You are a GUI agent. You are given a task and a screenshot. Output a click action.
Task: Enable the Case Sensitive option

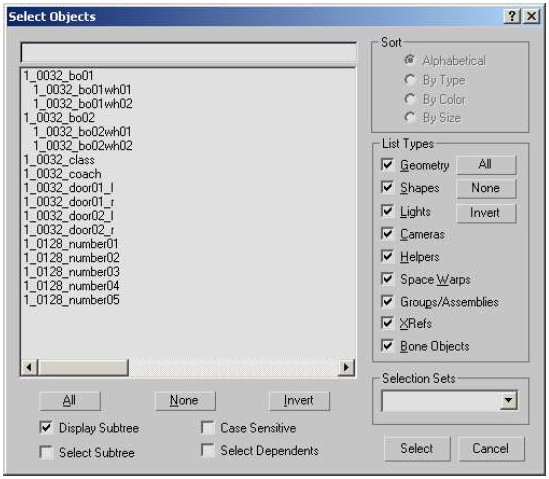tap(208, 428)
